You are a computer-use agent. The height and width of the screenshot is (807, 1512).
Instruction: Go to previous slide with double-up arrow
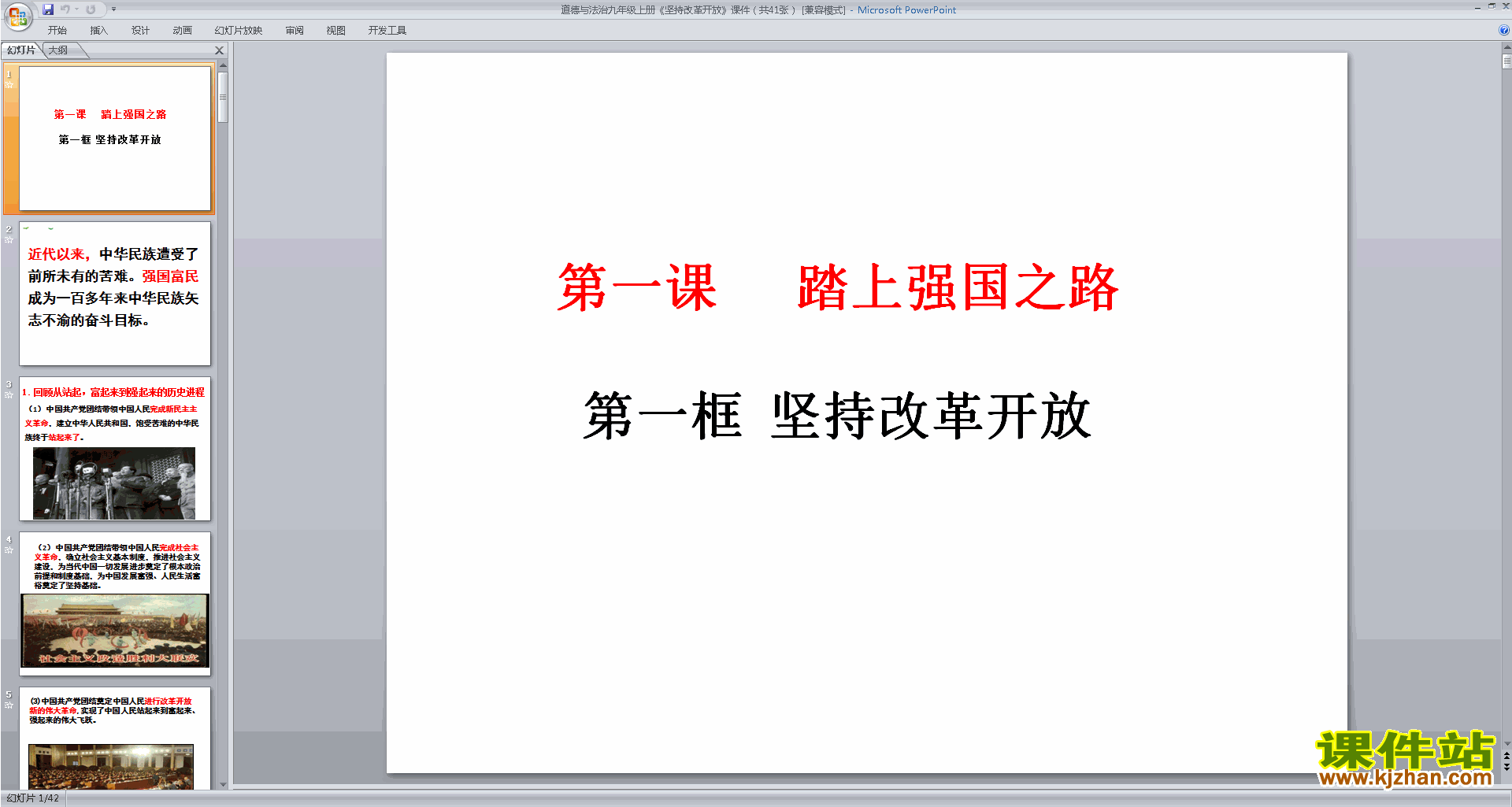pyautogui.click(x=1506, y=756)
